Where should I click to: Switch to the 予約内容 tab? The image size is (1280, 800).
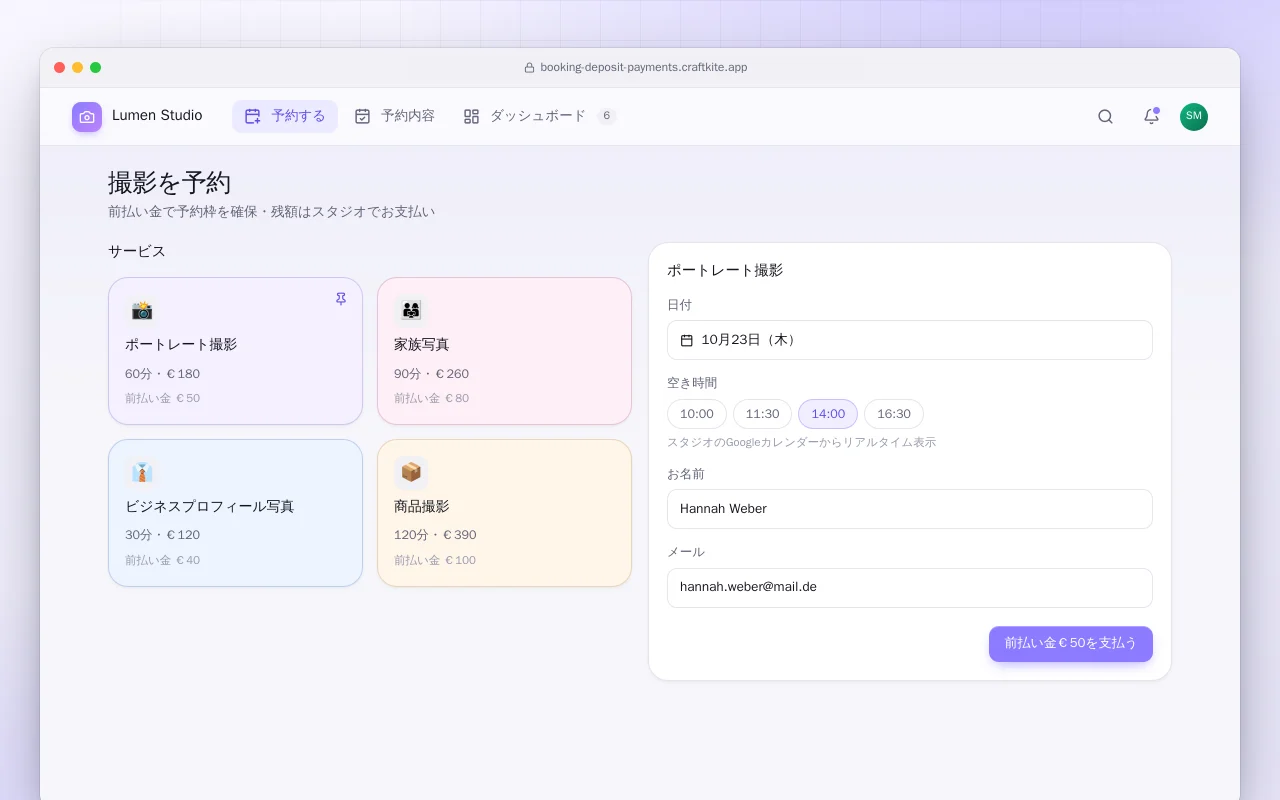[x=395, y=116]
